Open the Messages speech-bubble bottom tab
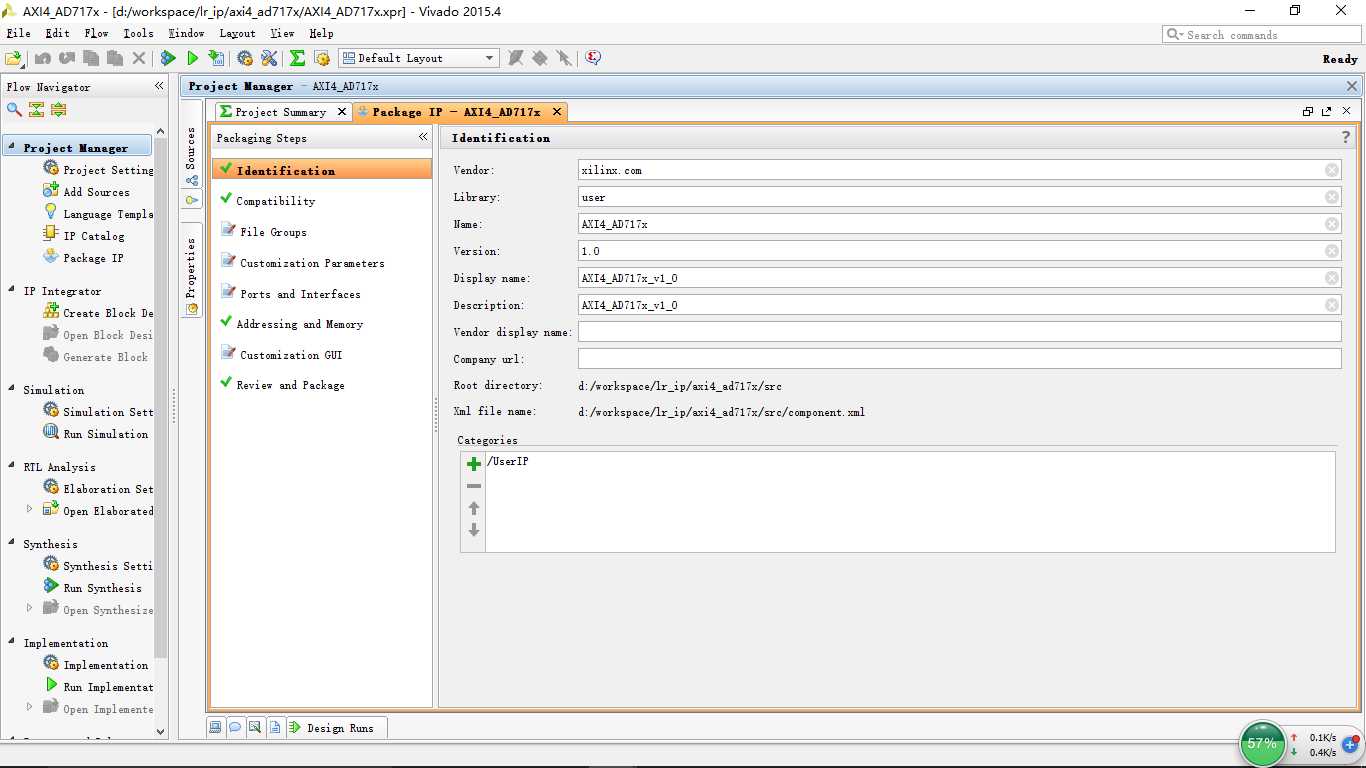Image resolution: width=1366 pixels, height=768 pixels. pos(235,728)
